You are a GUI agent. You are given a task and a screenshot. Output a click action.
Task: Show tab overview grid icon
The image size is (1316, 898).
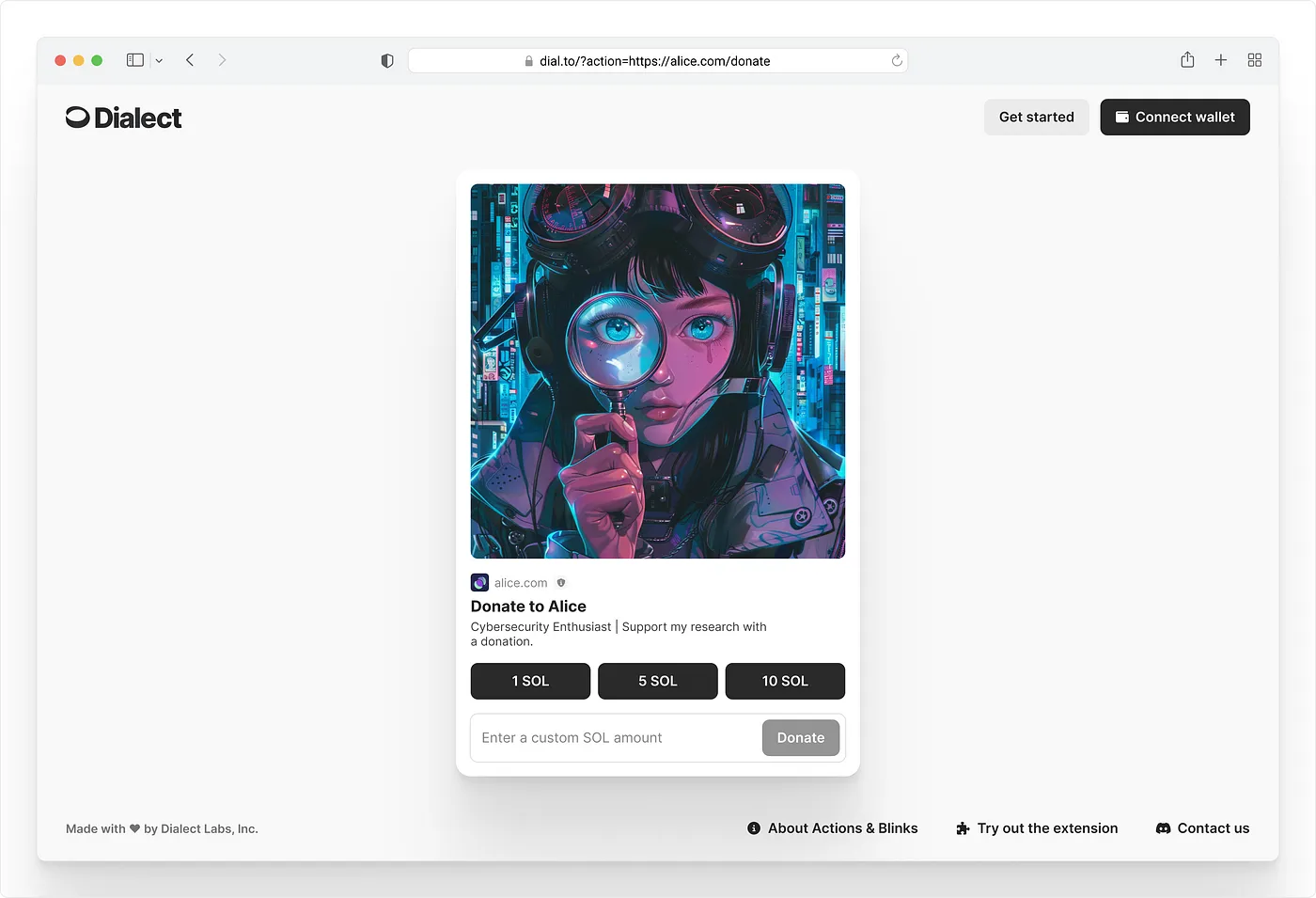(1255, 60)
